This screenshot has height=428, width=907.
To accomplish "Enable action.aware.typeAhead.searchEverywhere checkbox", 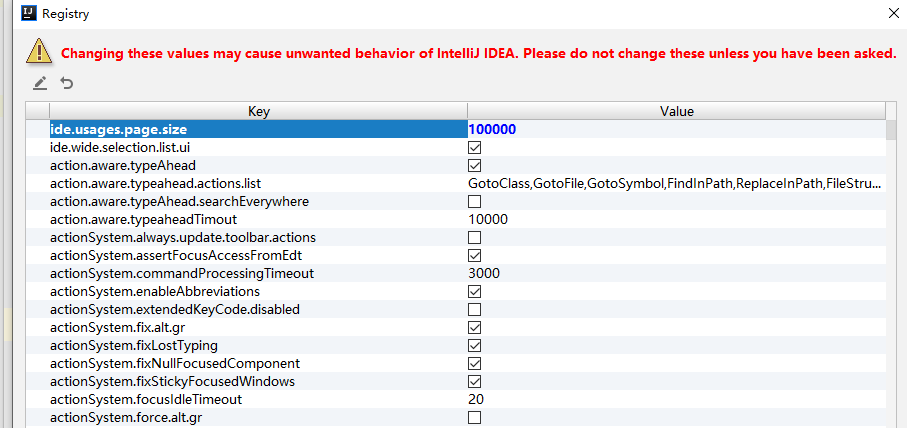I will (474, 201).
